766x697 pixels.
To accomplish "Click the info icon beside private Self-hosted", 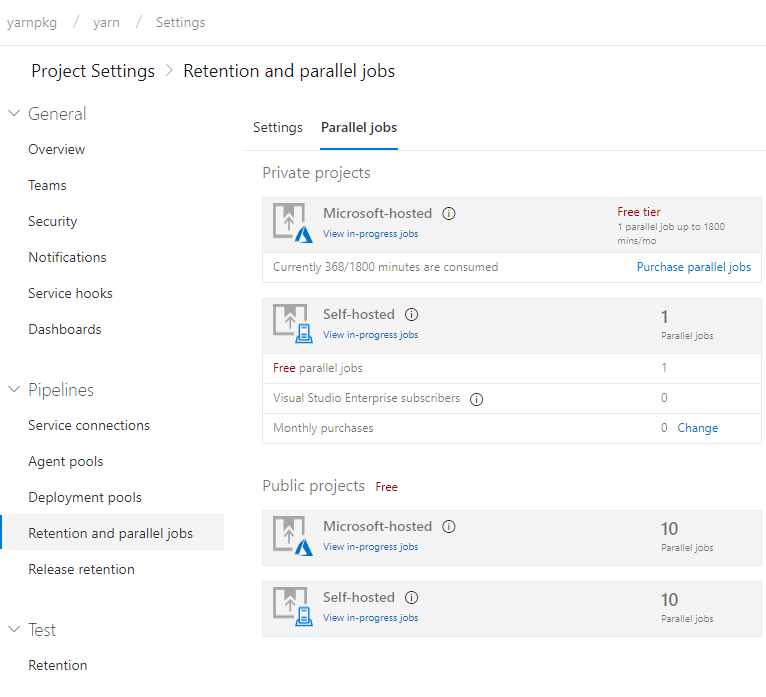I will pos(411,315).
